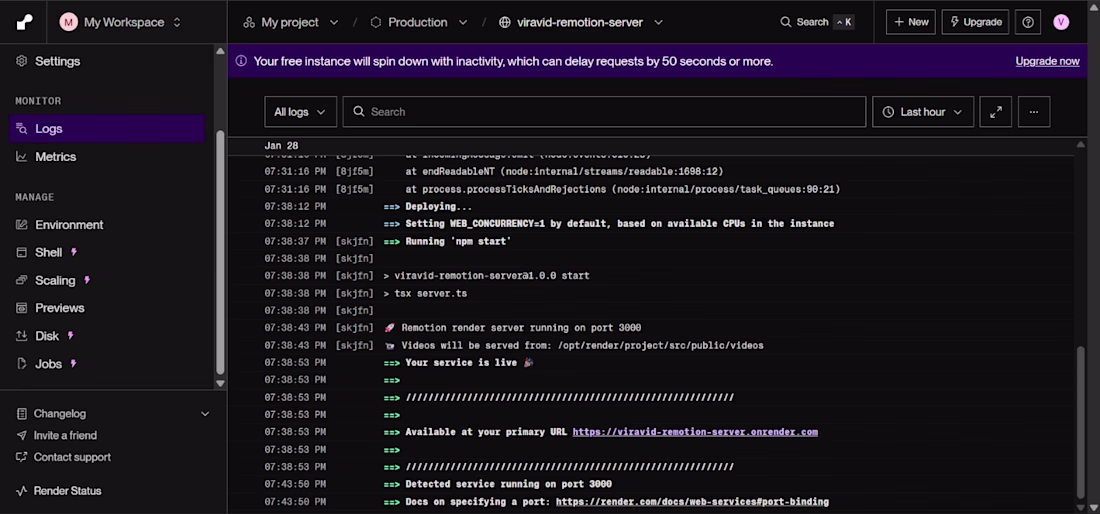This screenshot has width=1100, height=514.
Task: Click the log panel scroll-up arrow
Action: click(x=1080, y=144)
